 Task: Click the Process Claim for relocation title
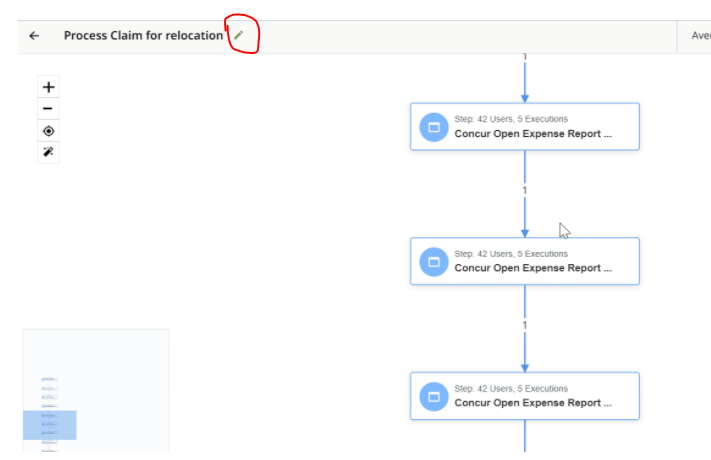click(x=143, y=35)
